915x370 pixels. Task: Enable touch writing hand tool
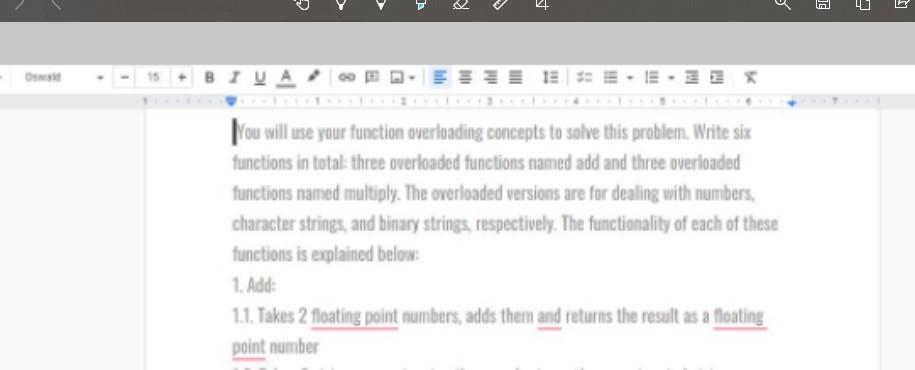point(301,5)
